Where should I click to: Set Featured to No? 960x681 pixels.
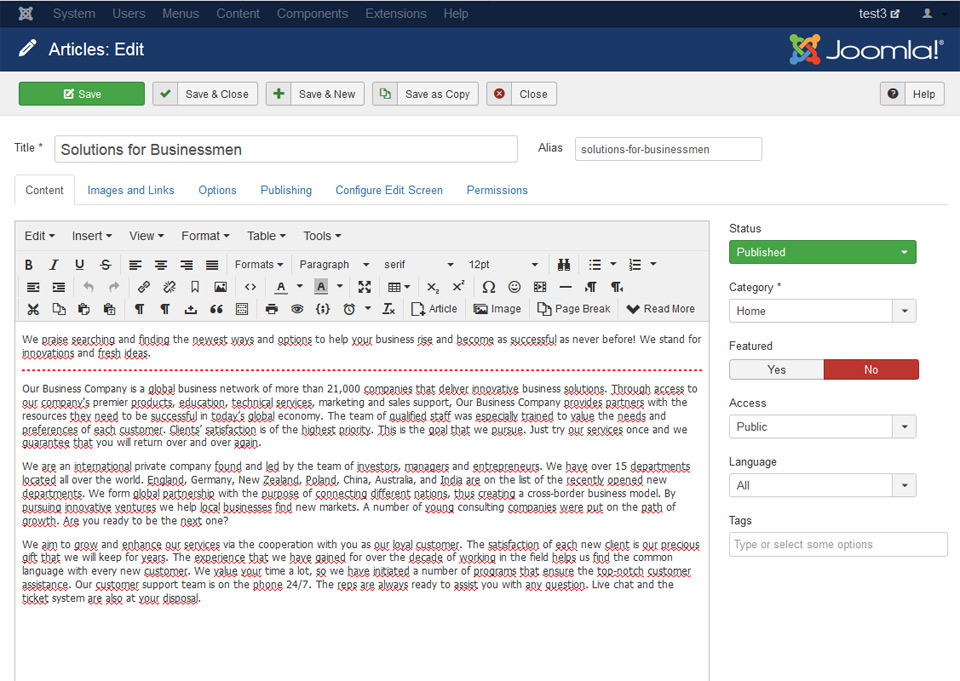871,370
